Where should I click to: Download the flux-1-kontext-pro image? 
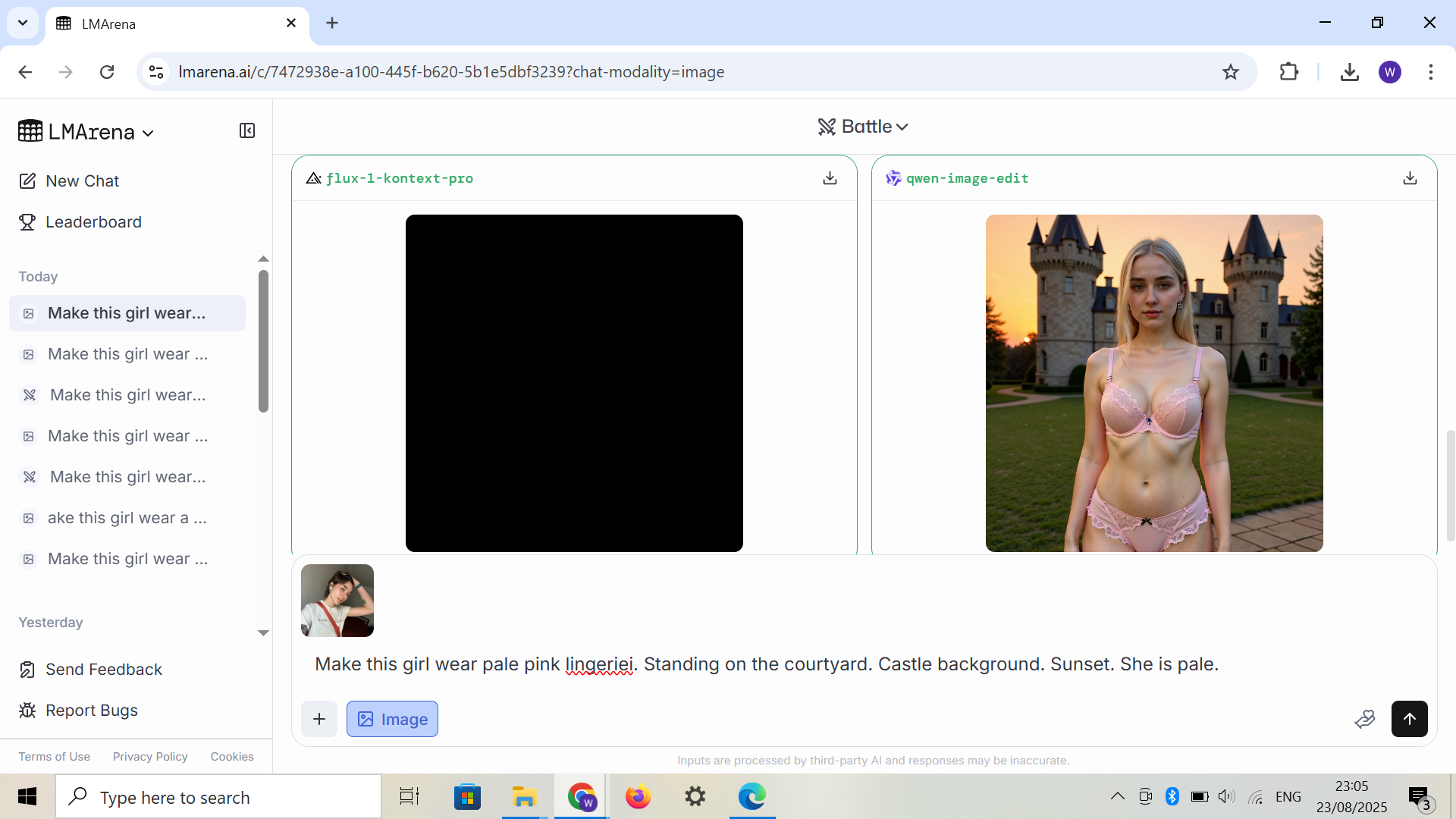pos(830,178)
